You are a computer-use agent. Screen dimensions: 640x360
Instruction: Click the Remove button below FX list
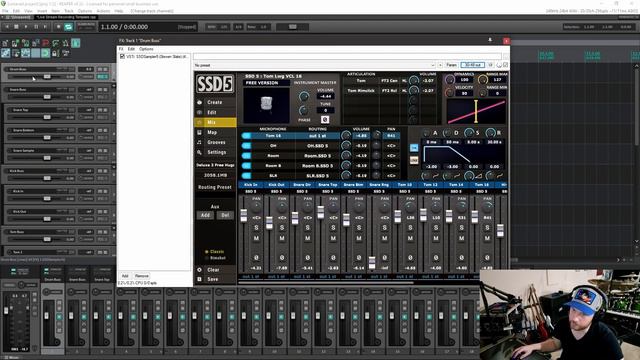[142, 276]
